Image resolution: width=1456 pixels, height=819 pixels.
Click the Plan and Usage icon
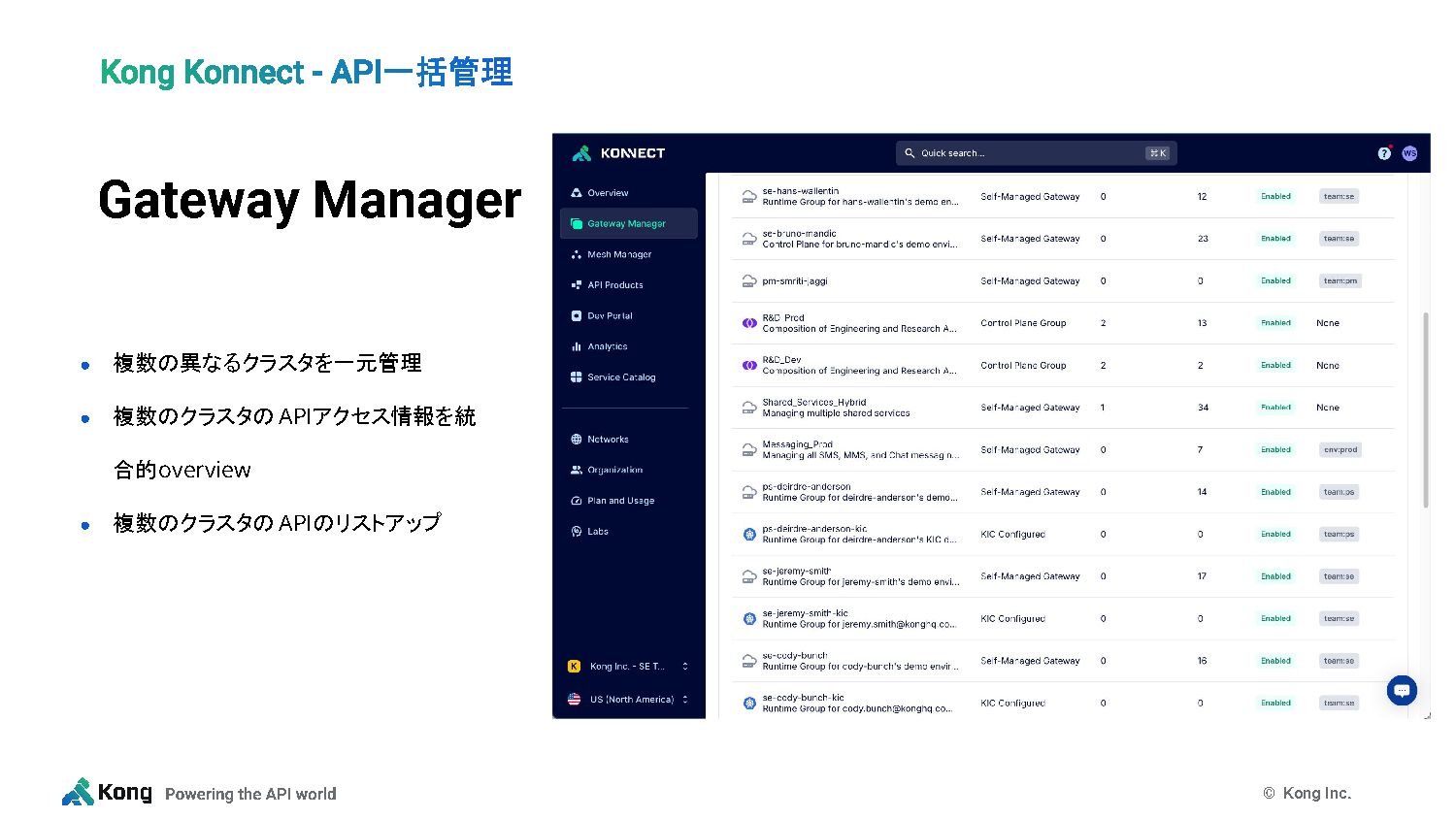coord(577,501)
